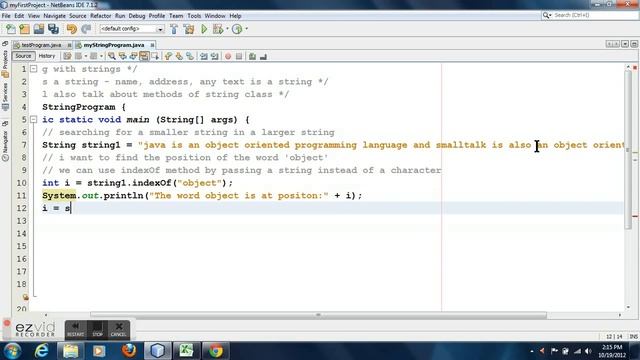Click the Build Project hammer icon
The image size is (640, 360).
click(x=174, y=29)
